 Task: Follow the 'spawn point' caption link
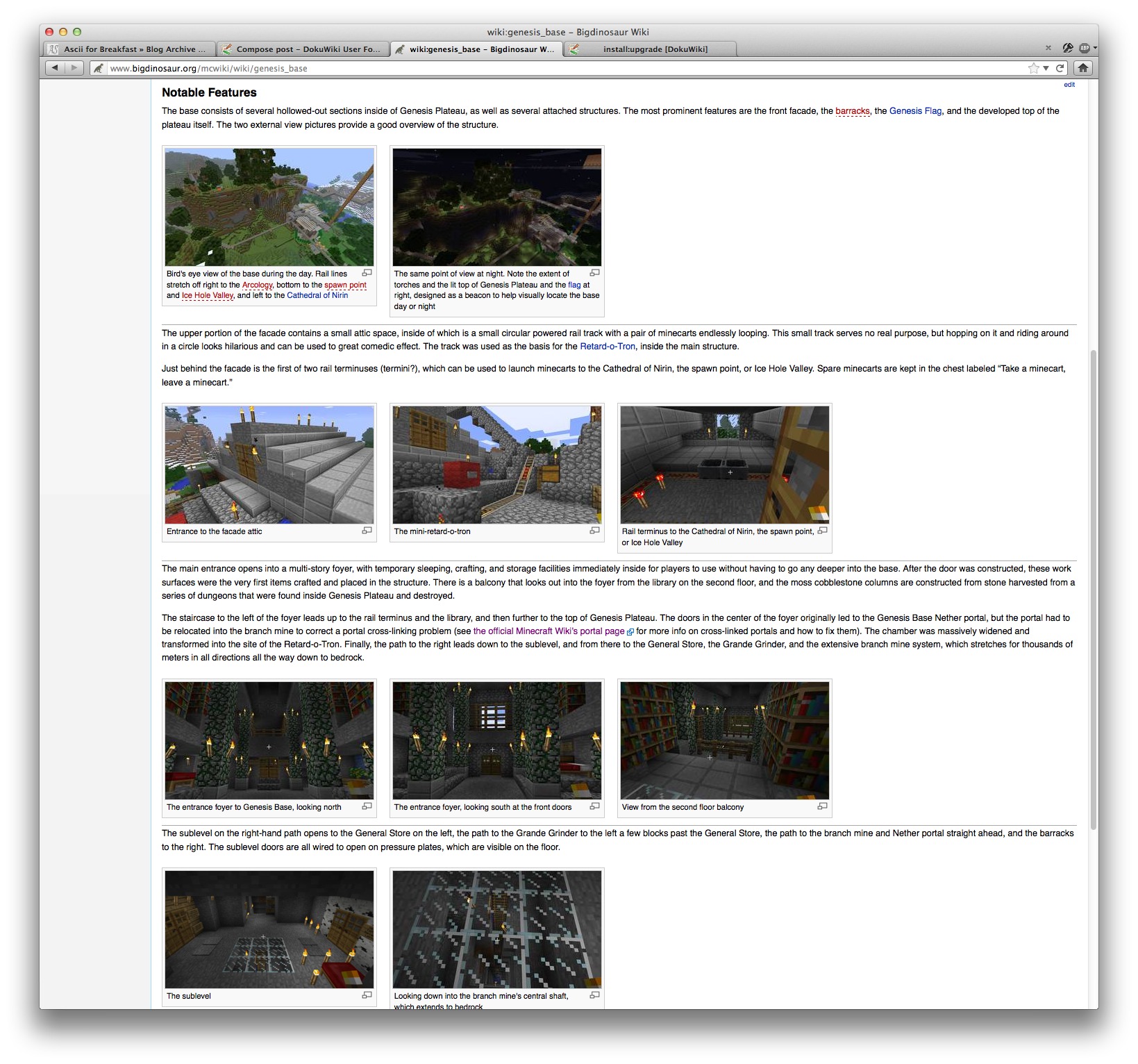[x=345, y=285]
